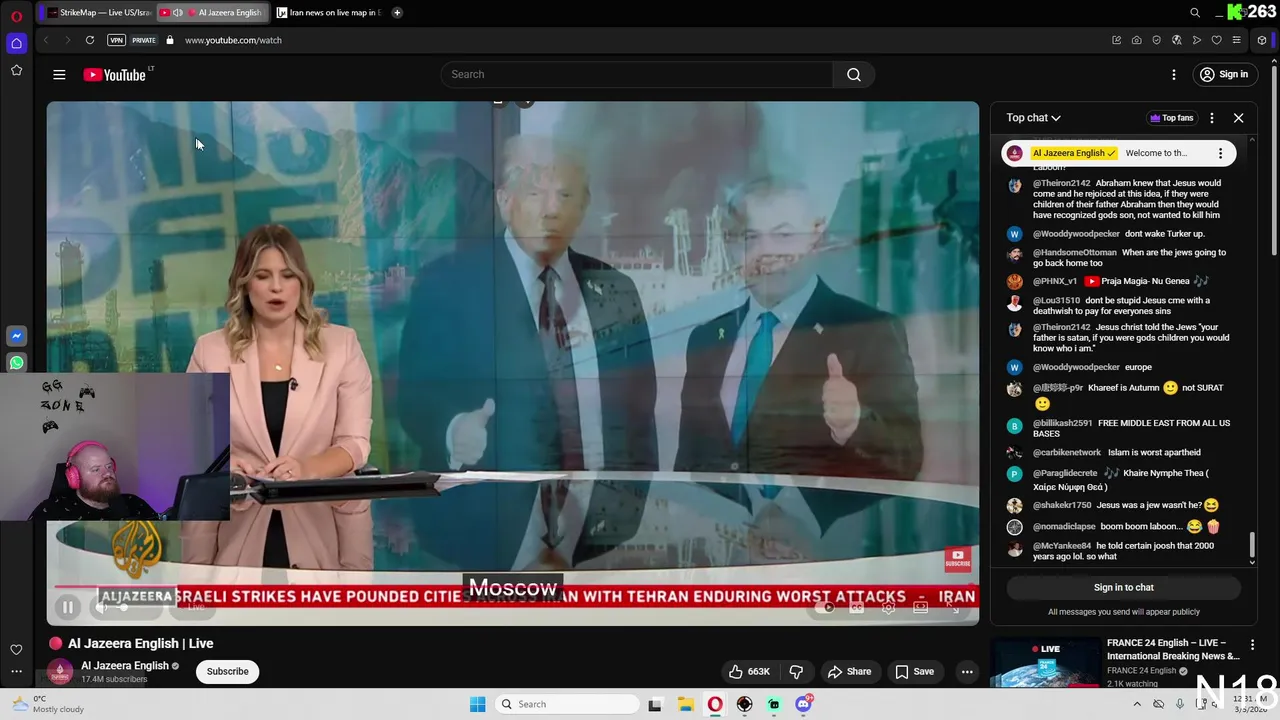Screen dimensions: 1280x720
Task: Click the video subscribe watermark
Action: (x=957, y=559)
